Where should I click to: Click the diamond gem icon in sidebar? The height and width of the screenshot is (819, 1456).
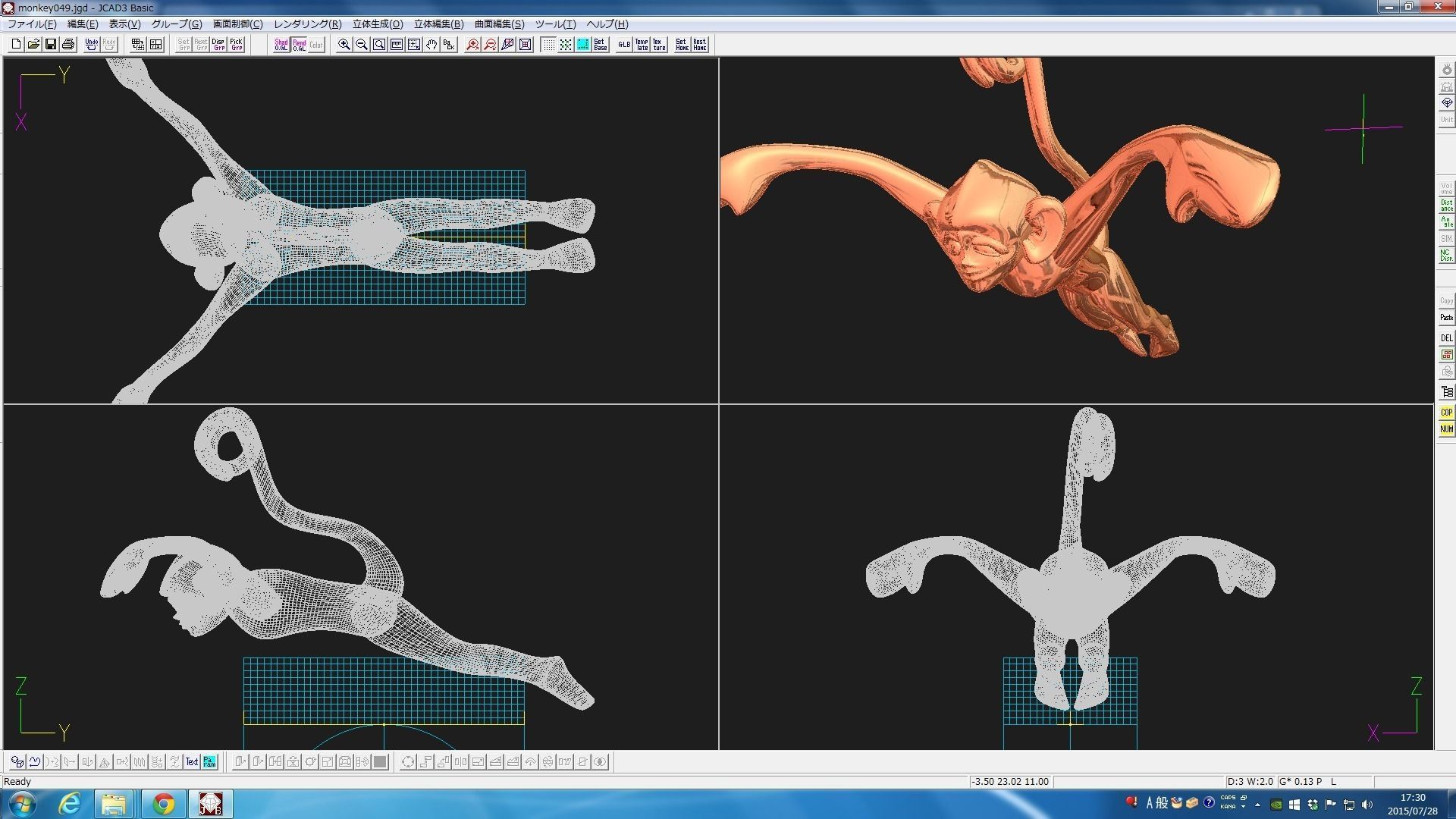pyautogui.click(x=1446, y=103)
